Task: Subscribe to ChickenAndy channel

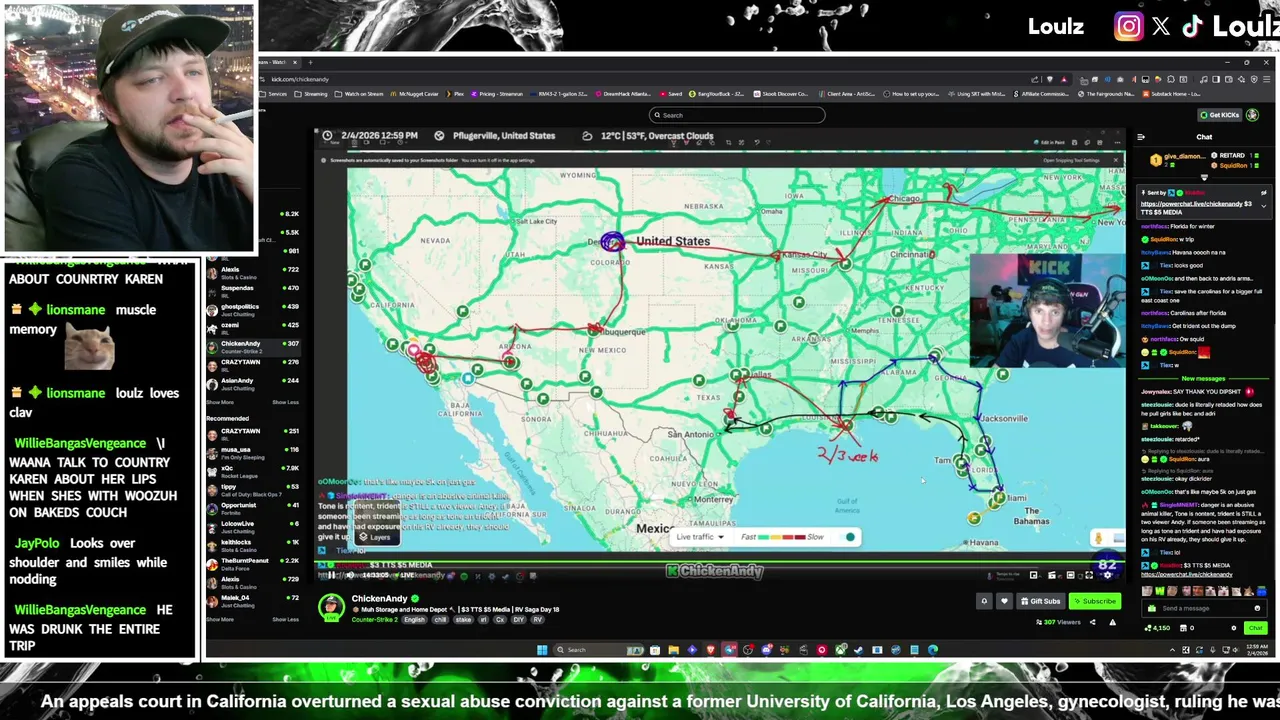Action: [x=1093, y=601]
